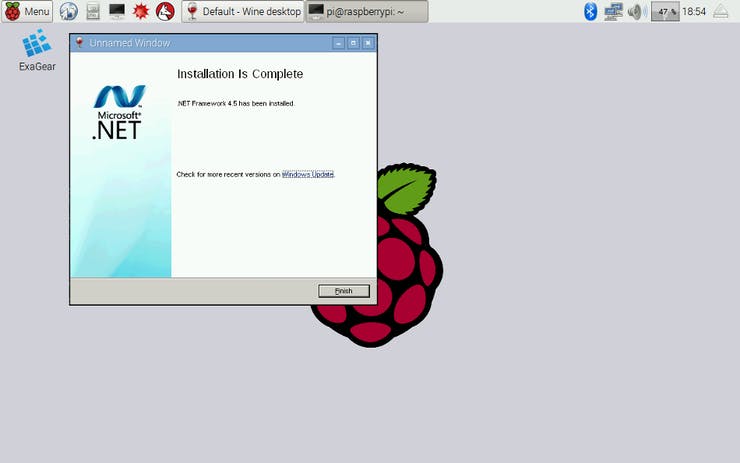
Task: Minimize the Unnamed Window
Action: pyautogui.click(x=338, y=43)
